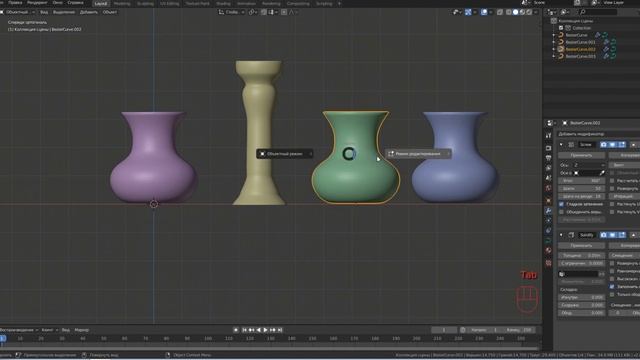Click the eyedropper beside Screw axis object
The width and height of the screenshot is (640, 360).
pos(602,173)
